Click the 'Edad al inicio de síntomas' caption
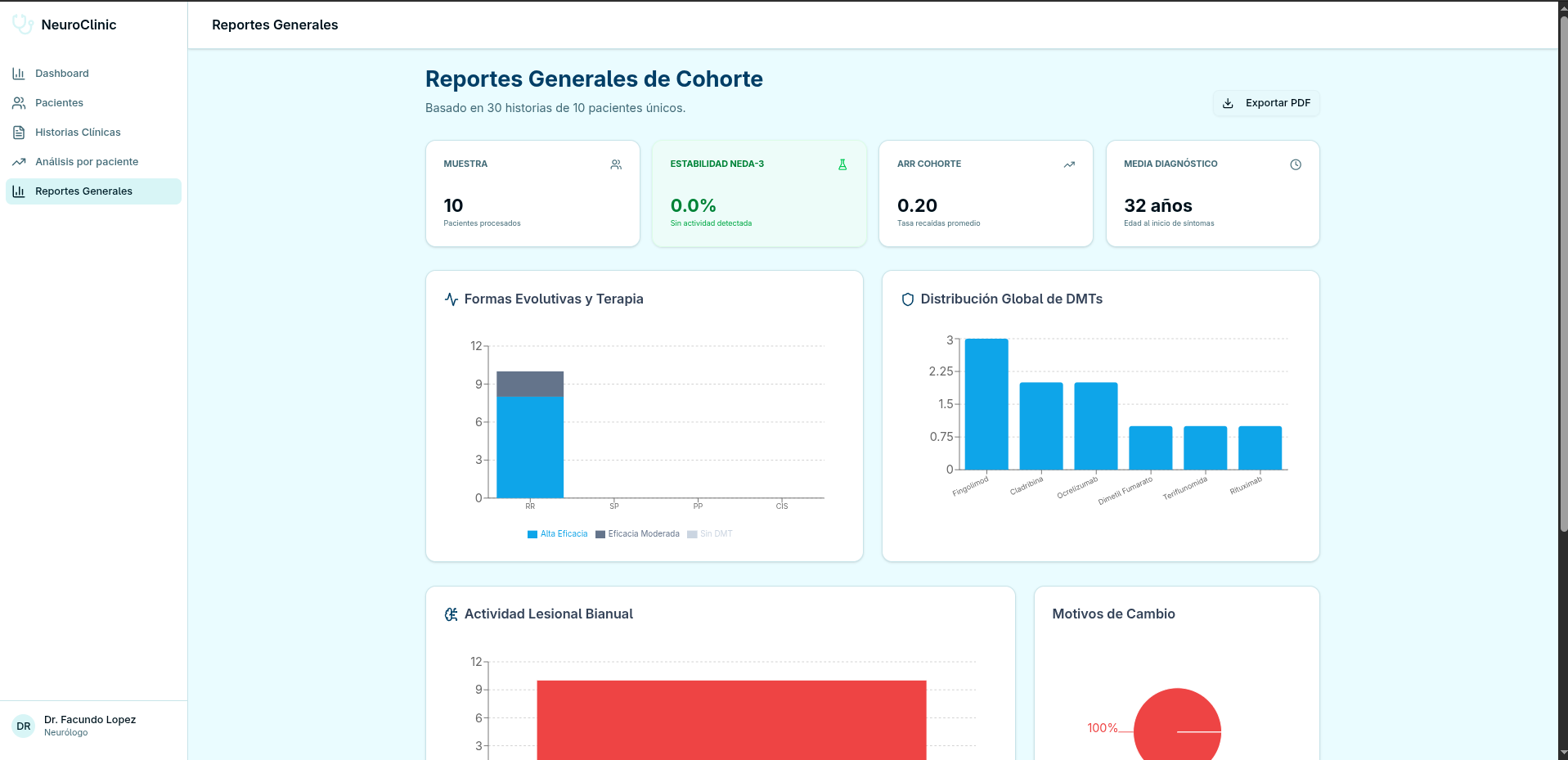Screen dimensions: 1568x760 coord(1169,223)
